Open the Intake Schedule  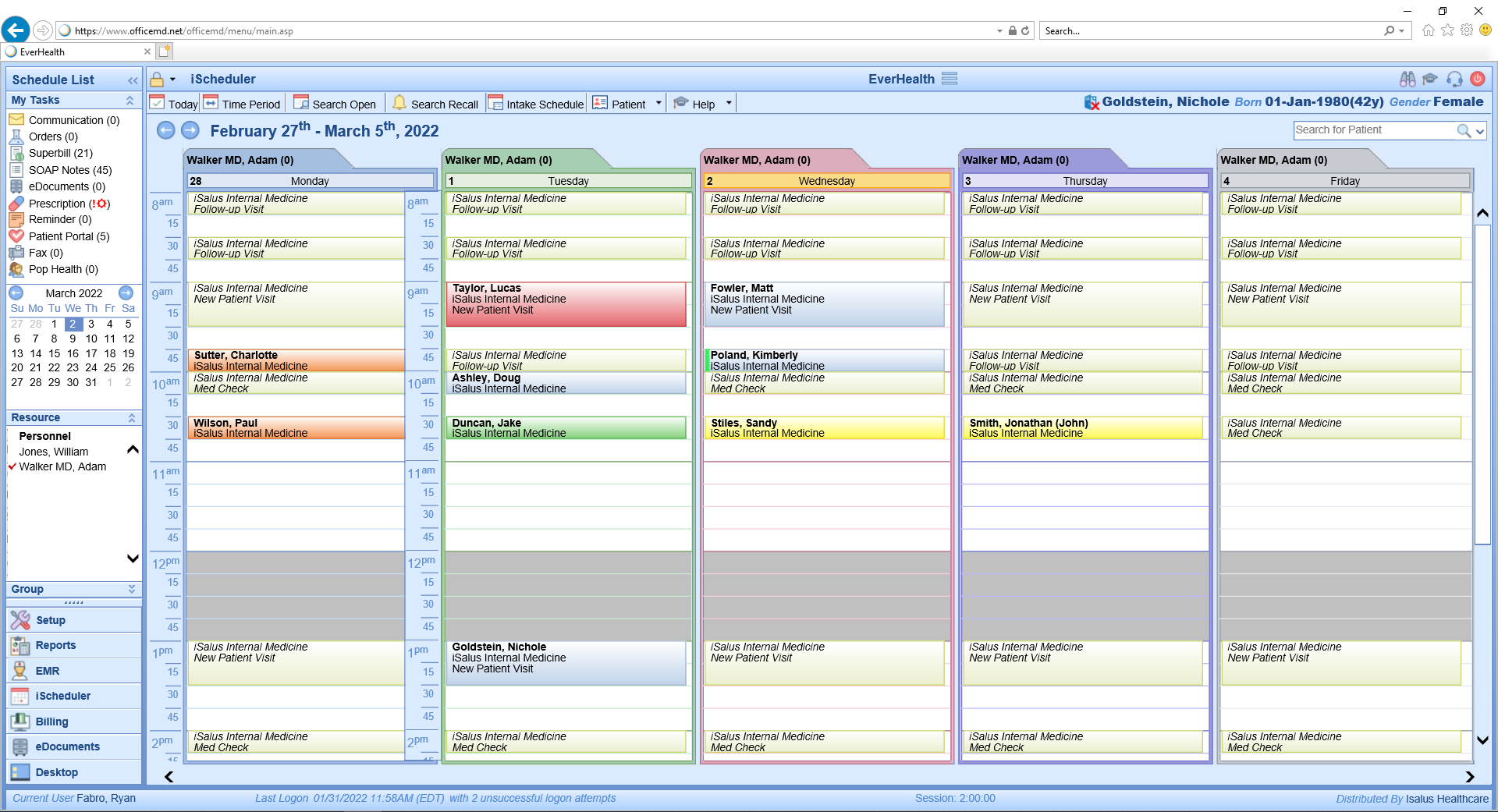click(x=536, y=104)
